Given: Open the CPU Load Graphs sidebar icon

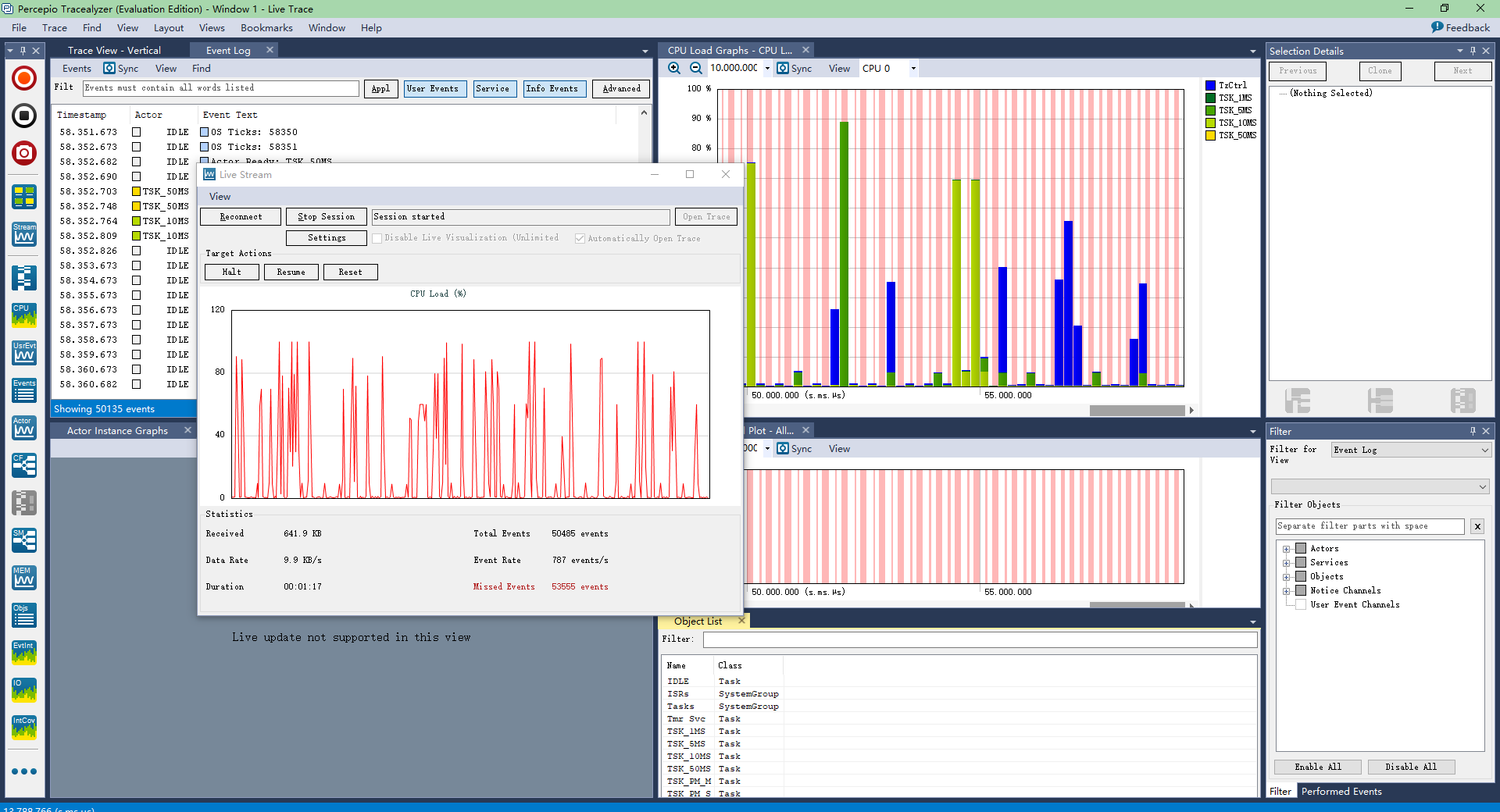Looking at the screenshot, I should [x=23, y=315].
